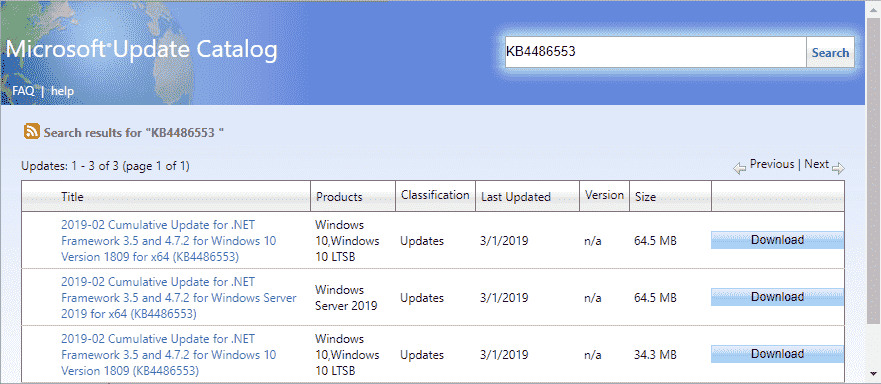The height and width of the screenshot is (384, 881).
Task: Sort results by Title column header
Action: [72, 197]
